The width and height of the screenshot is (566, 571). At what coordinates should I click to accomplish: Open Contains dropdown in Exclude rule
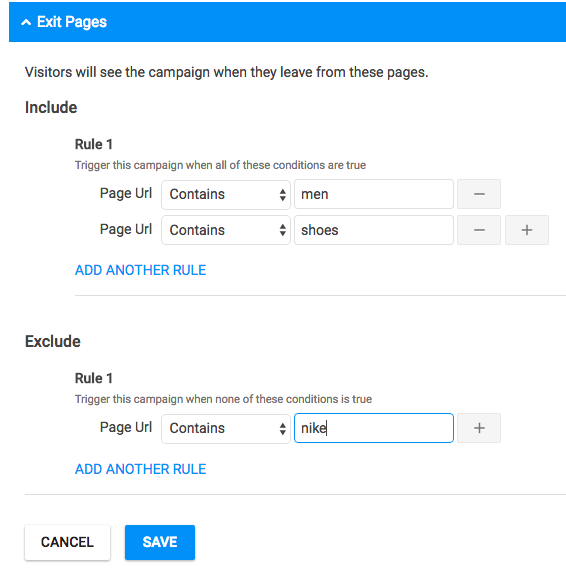[226, 428]
